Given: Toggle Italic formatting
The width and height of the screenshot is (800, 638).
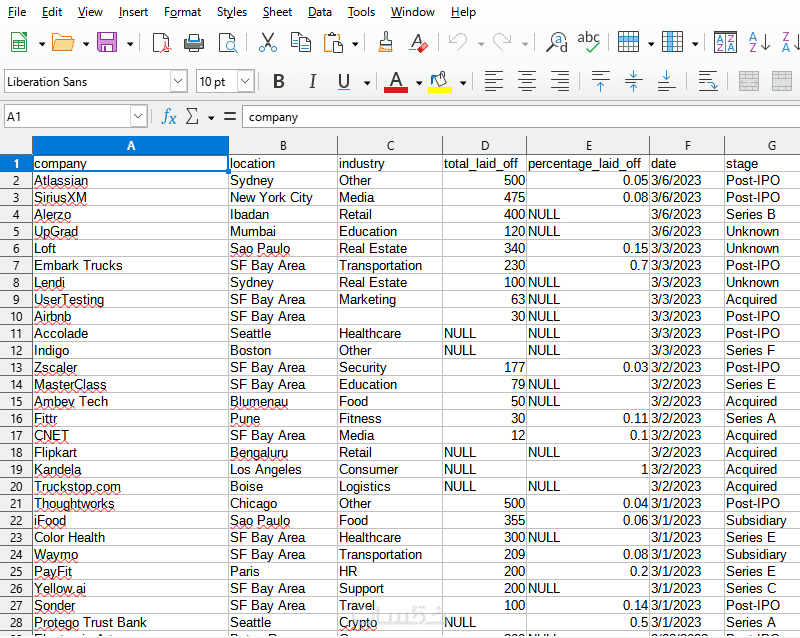Looking at the screenshot, I should click(312, 82).
